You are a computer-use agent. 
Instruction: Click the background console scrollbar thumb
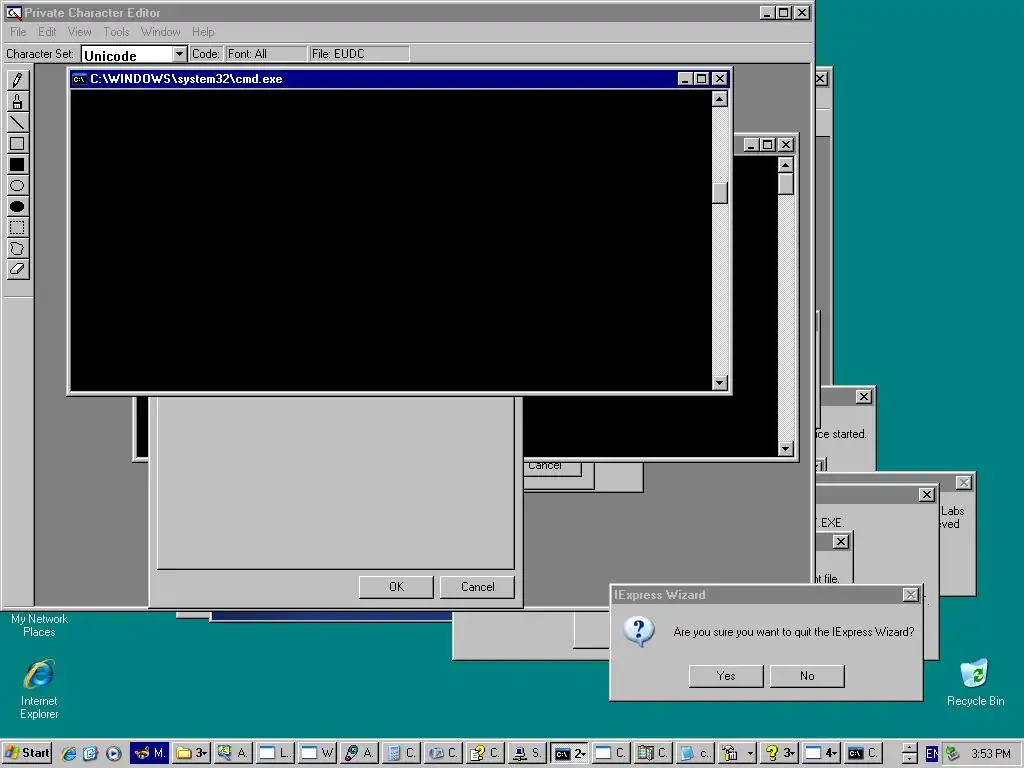tap(786, 184)
